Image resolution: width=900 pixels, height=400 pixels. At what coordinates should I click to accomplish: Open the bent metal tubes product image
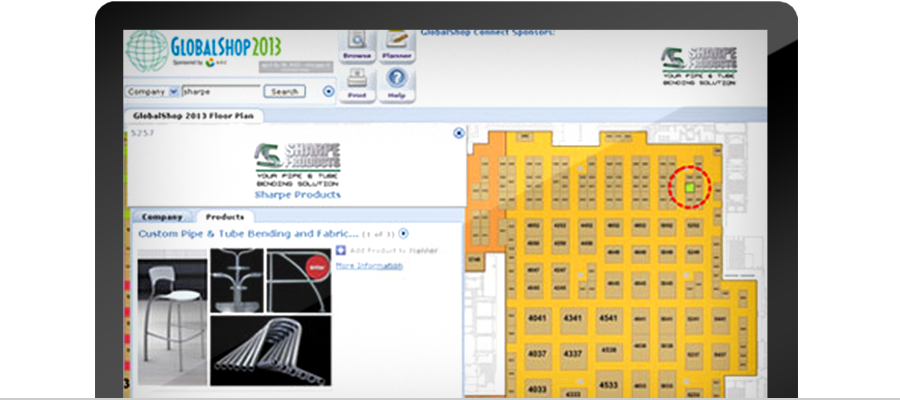pos(270,350)
